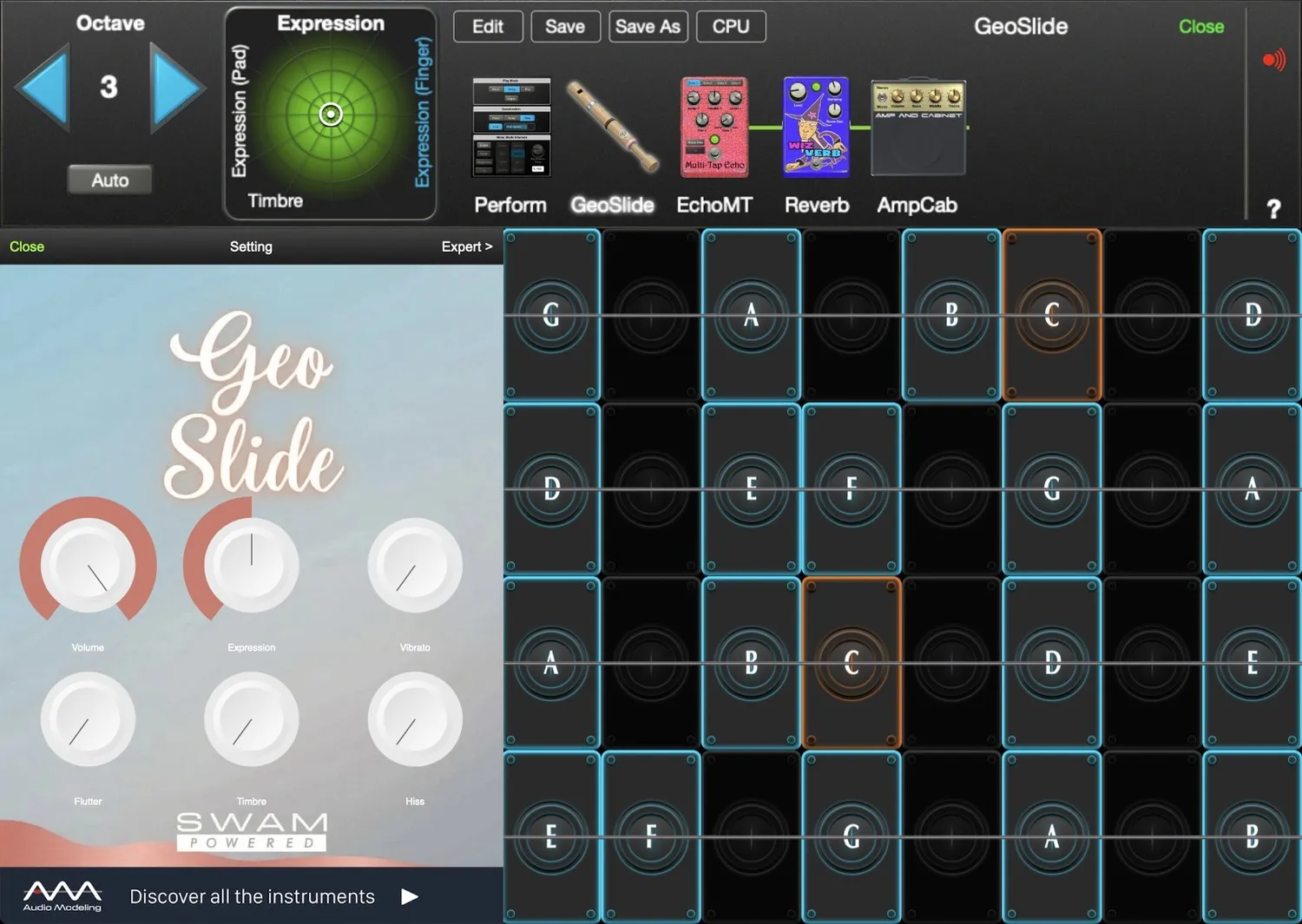Tap the F pad in second row

point(852,489)
